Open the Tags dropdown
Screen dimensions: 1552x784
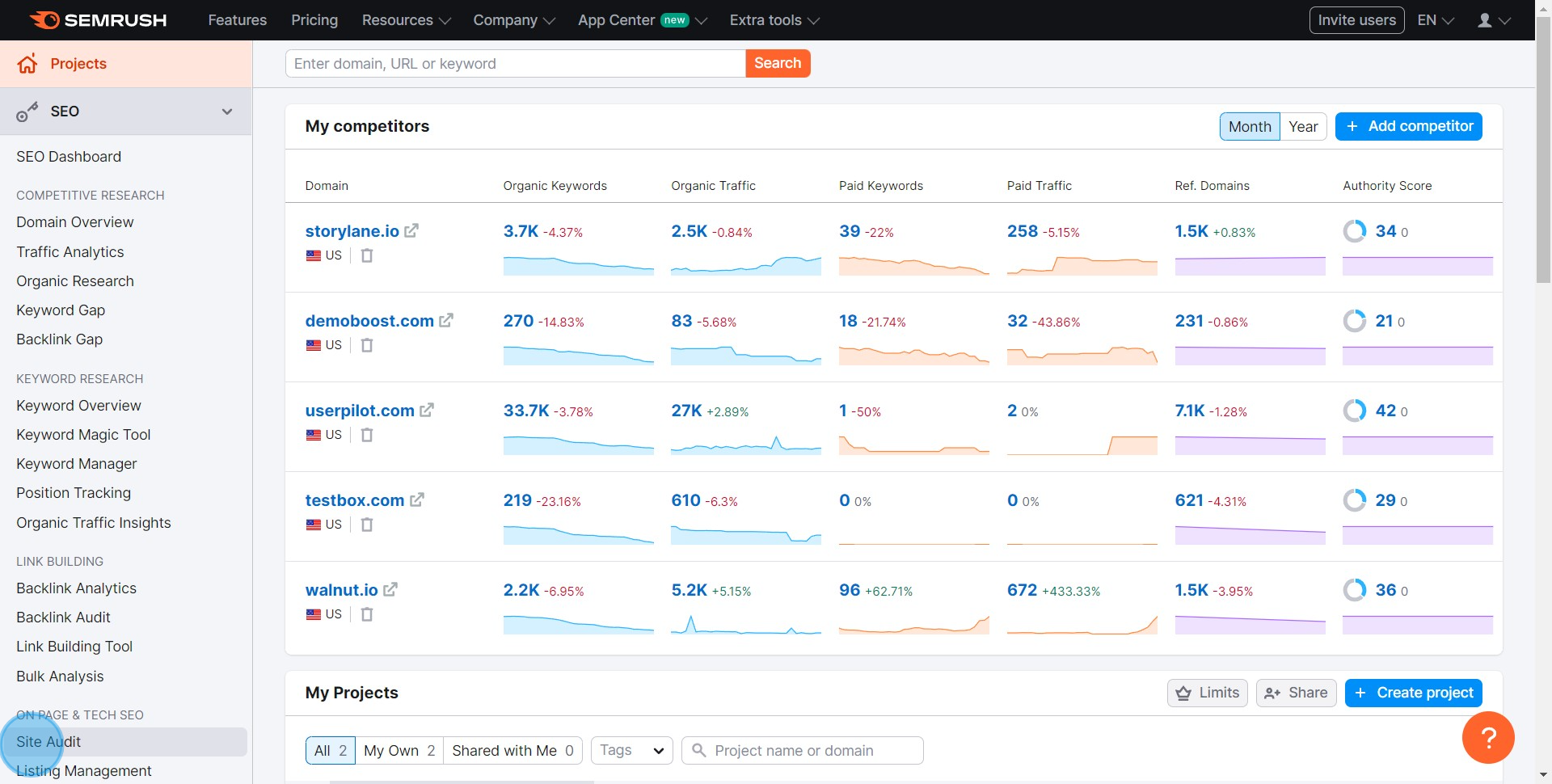click(x=632, y=750)
